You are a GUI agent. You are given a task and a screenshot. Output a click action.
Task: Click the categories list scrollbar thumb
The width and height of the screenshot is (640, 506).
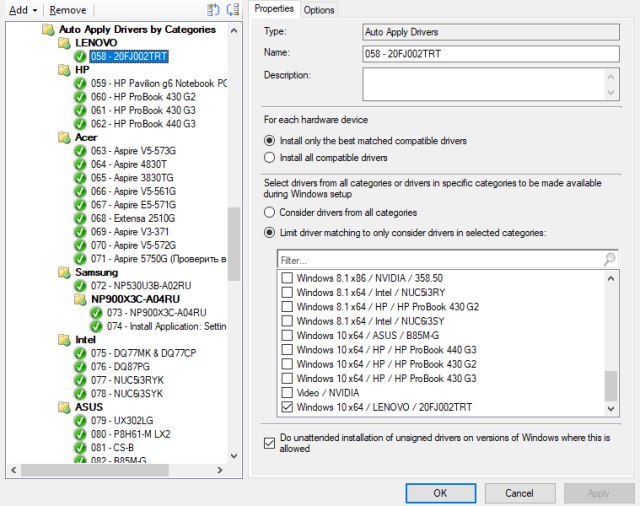(611, 386)
